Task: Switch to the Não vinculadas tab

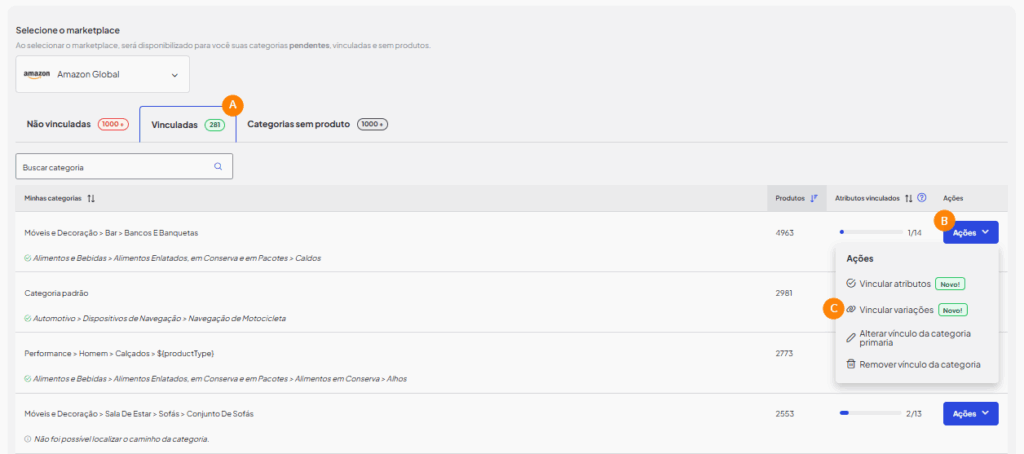Action: point(76,125)
